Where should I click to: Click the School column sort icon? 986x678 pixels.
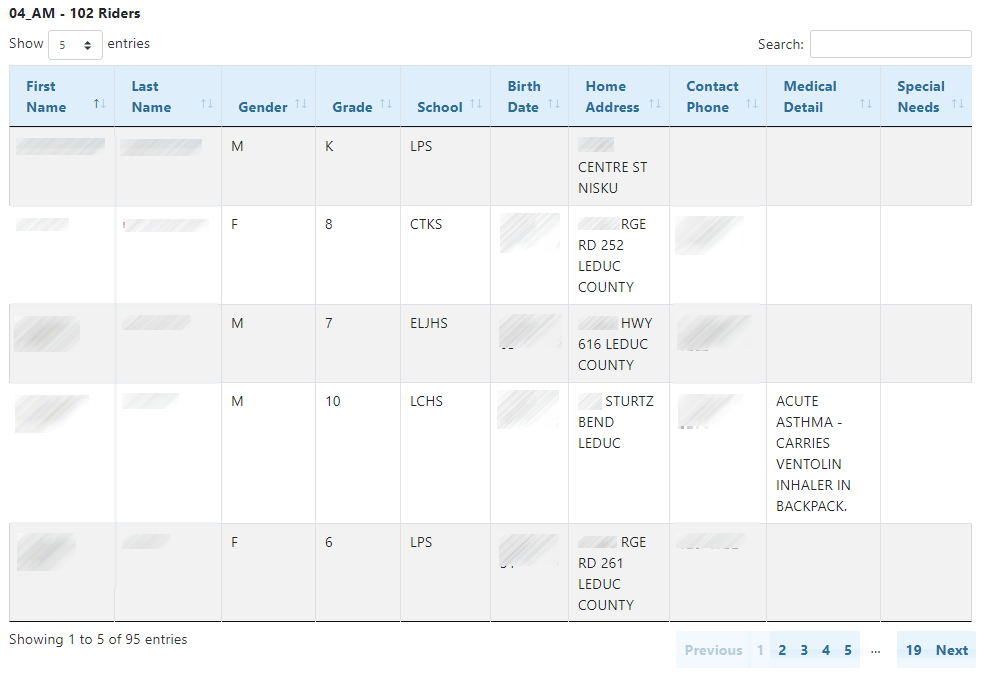pyautogui.click(x=476, y=106)
